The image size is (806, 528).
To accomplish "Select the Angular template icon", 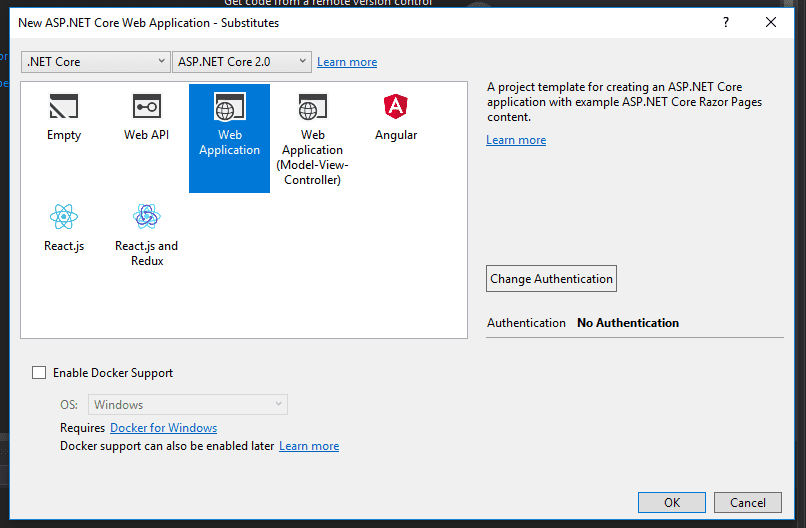I will (395, 106).
